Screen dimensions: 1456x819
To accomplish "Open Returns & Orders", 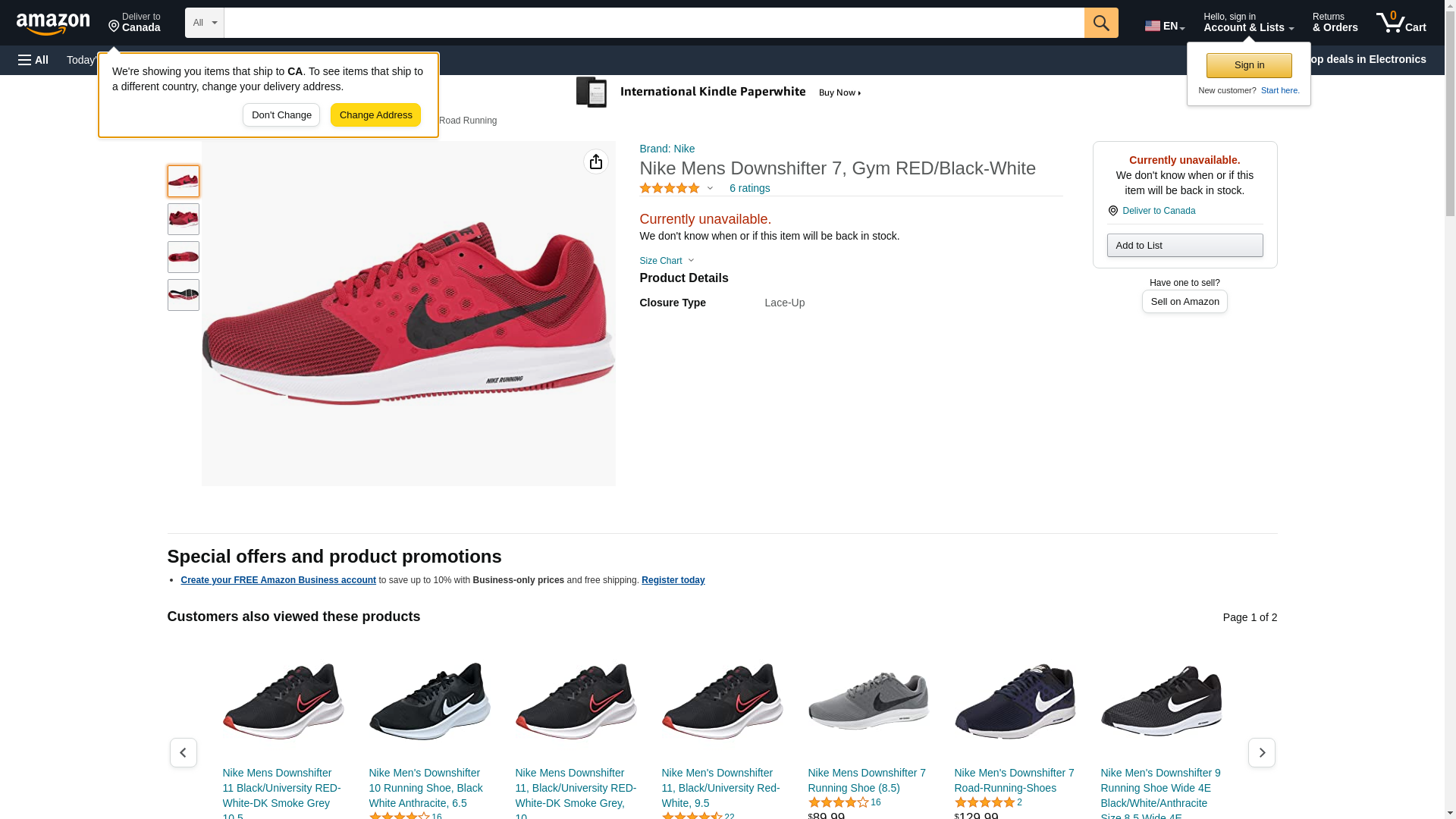I will pos(1335,23).
